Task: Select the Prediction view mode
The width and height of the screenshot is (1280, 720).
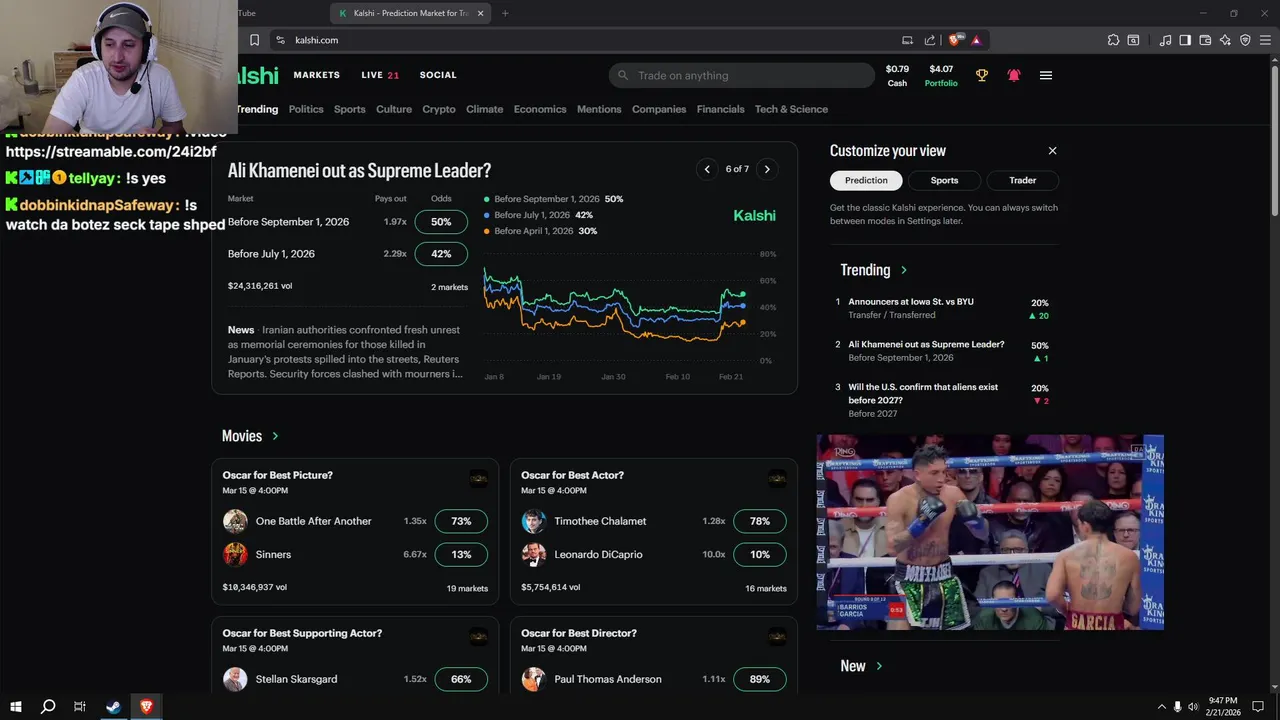Action: point(866,180)
